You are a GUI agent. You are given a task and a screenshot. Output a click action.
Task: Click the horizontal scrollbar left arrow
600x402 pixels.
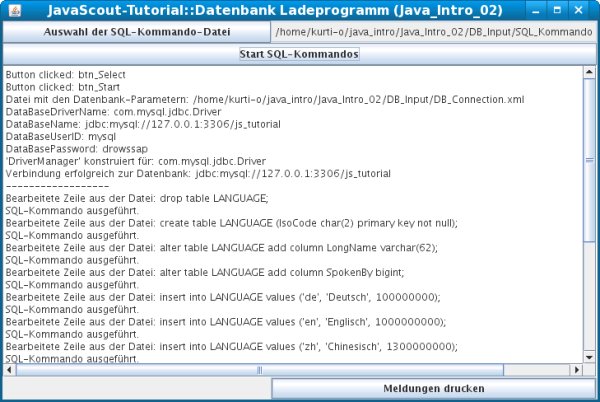[x=10, y=369]
